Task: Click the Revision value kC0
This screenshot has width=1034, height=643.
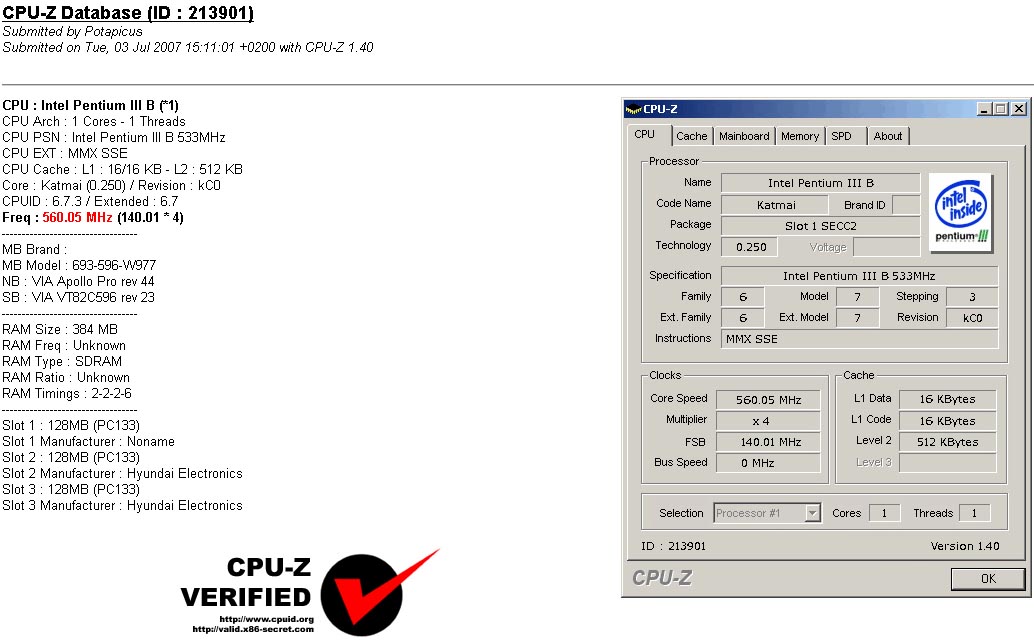Action: click(x=972, y=318)
